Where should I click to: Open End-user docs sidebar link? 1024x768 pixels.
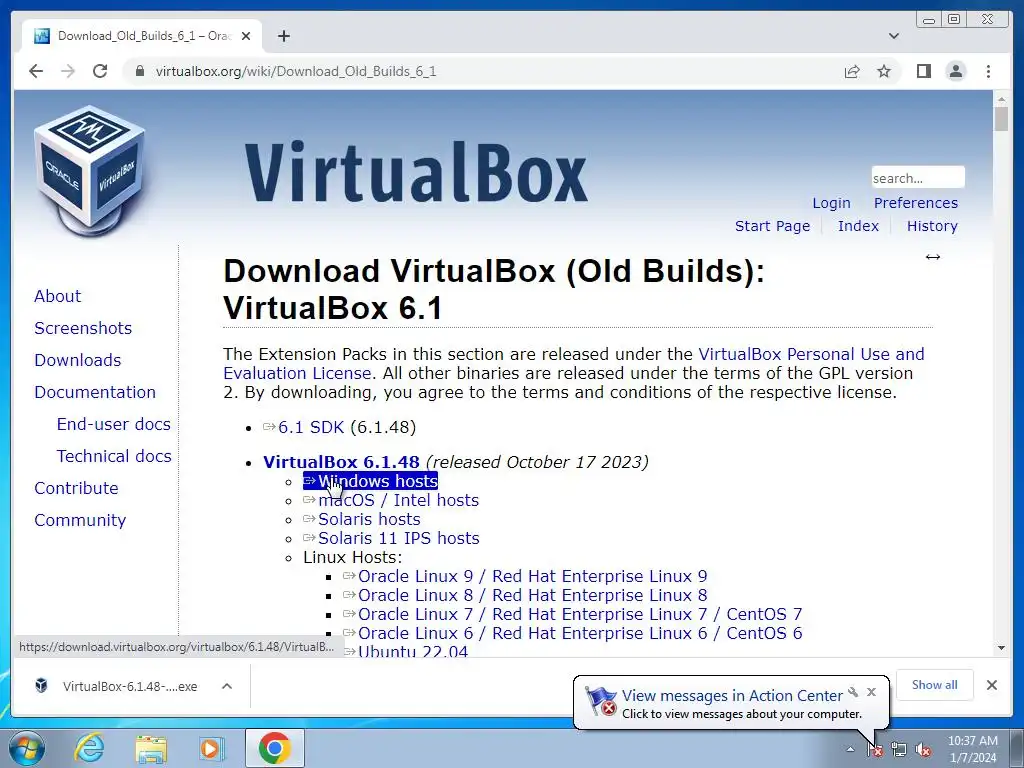114,424
